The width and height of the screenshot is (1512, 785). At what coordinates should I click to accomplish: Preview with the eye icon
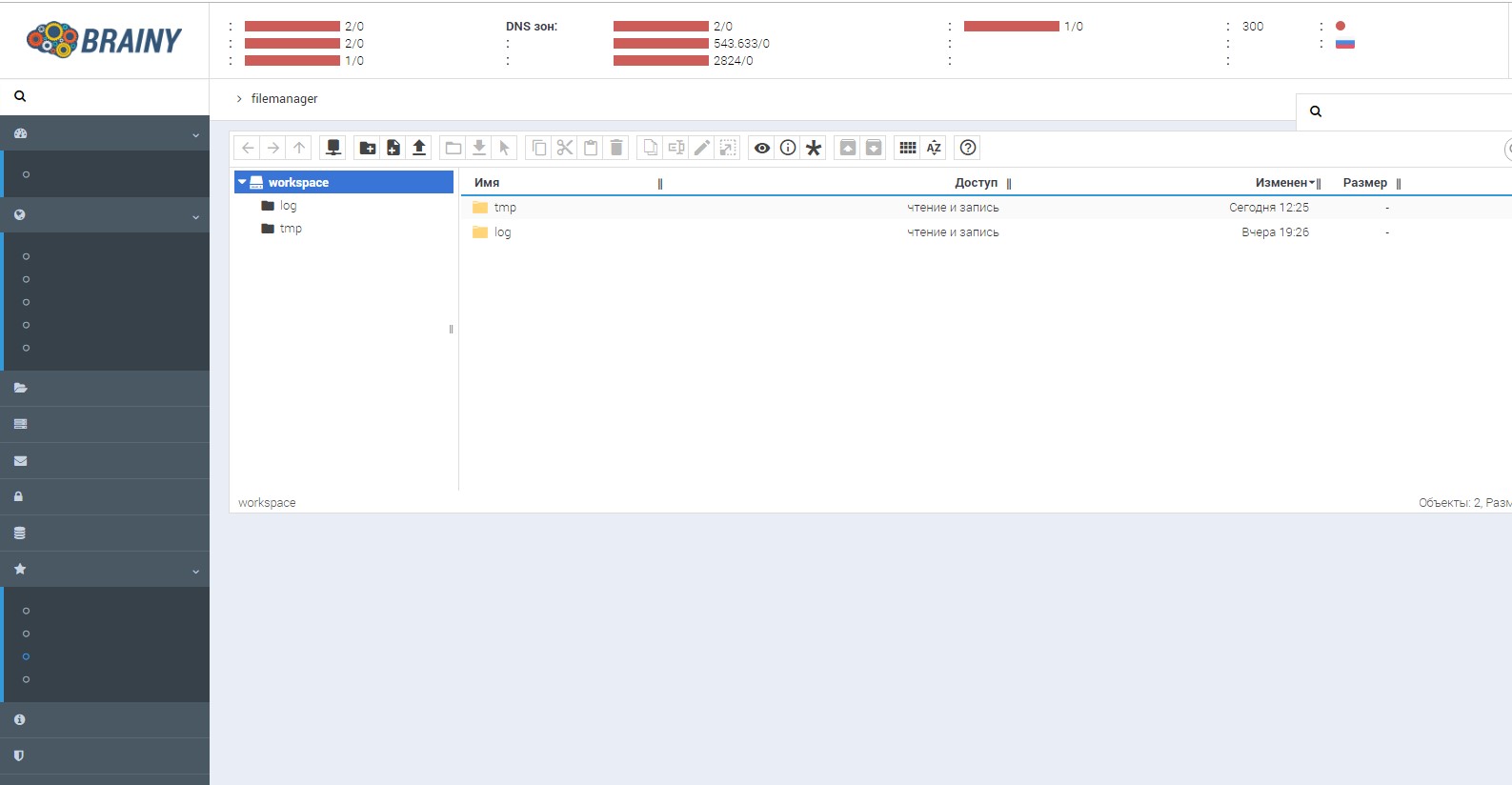click(x=762, y=148)
